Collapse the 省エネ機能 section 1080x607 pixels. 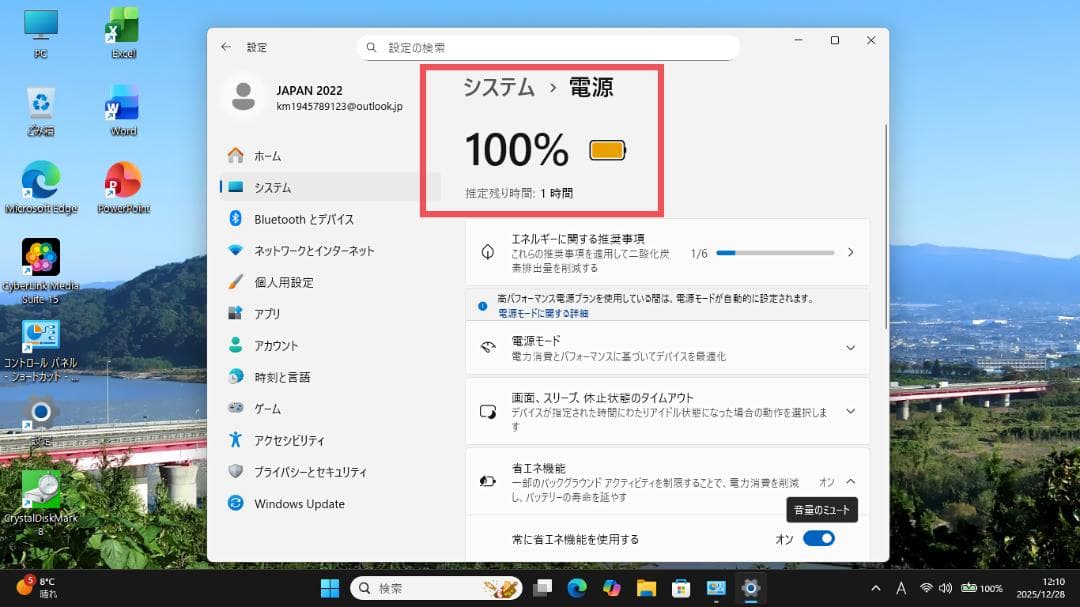click(x=851, y=481)
